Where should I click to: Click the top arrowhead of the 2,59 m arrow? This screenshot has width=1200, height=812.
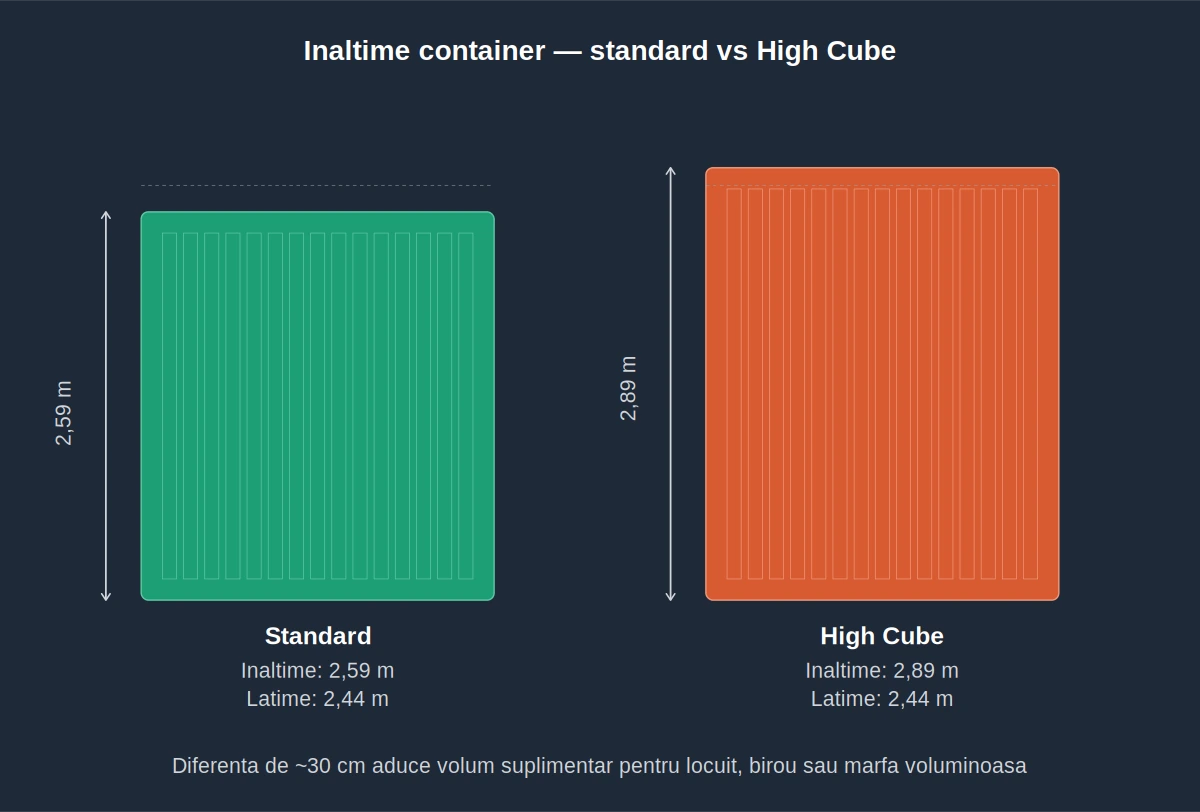[106, 215]
